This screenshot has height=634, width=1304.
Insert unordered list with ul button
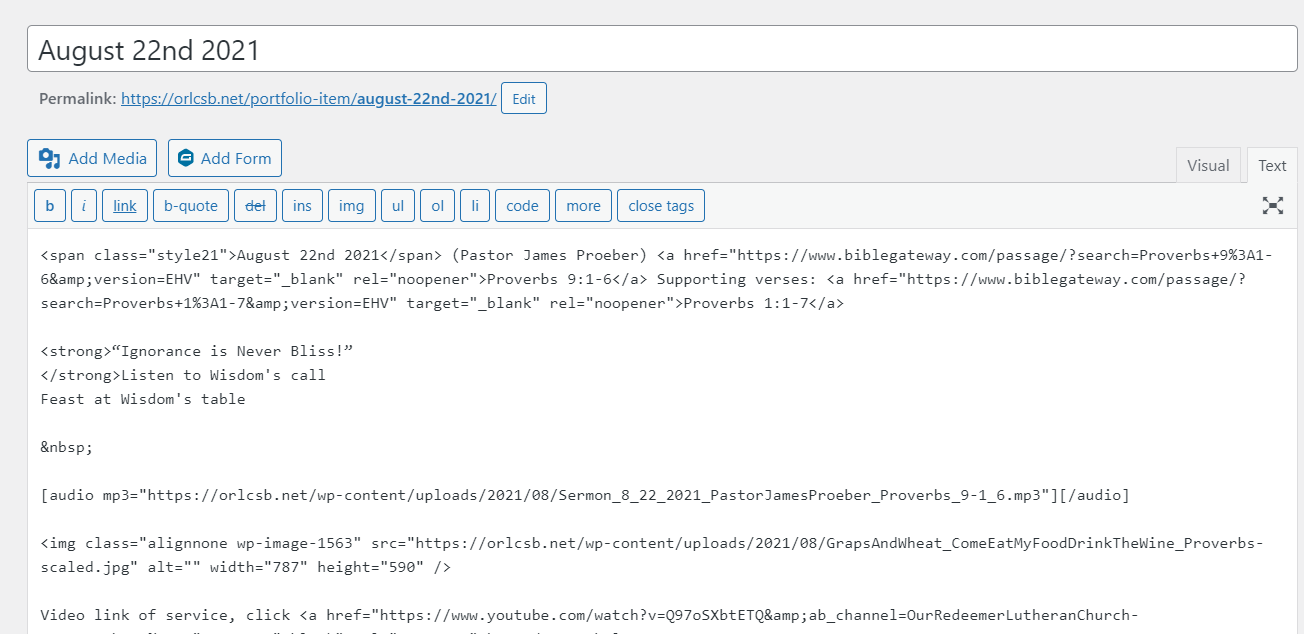point(397,206)
